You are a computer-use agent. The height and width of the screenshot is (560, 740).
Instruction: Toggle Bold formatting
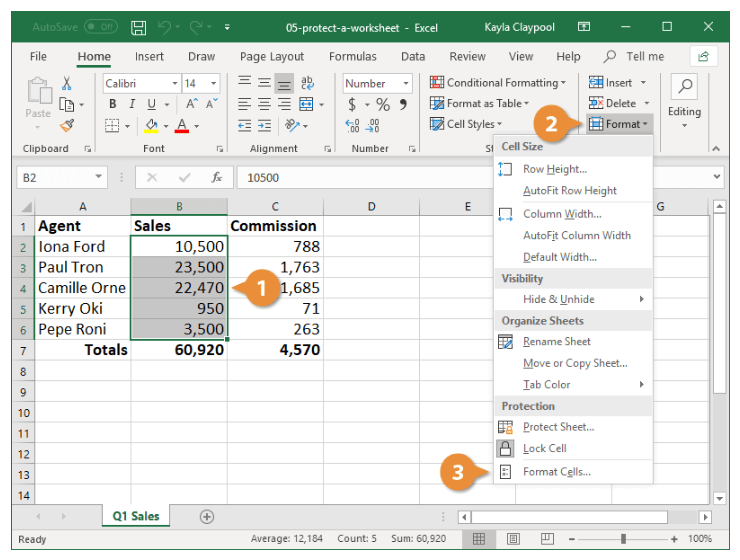coord(113,104)
